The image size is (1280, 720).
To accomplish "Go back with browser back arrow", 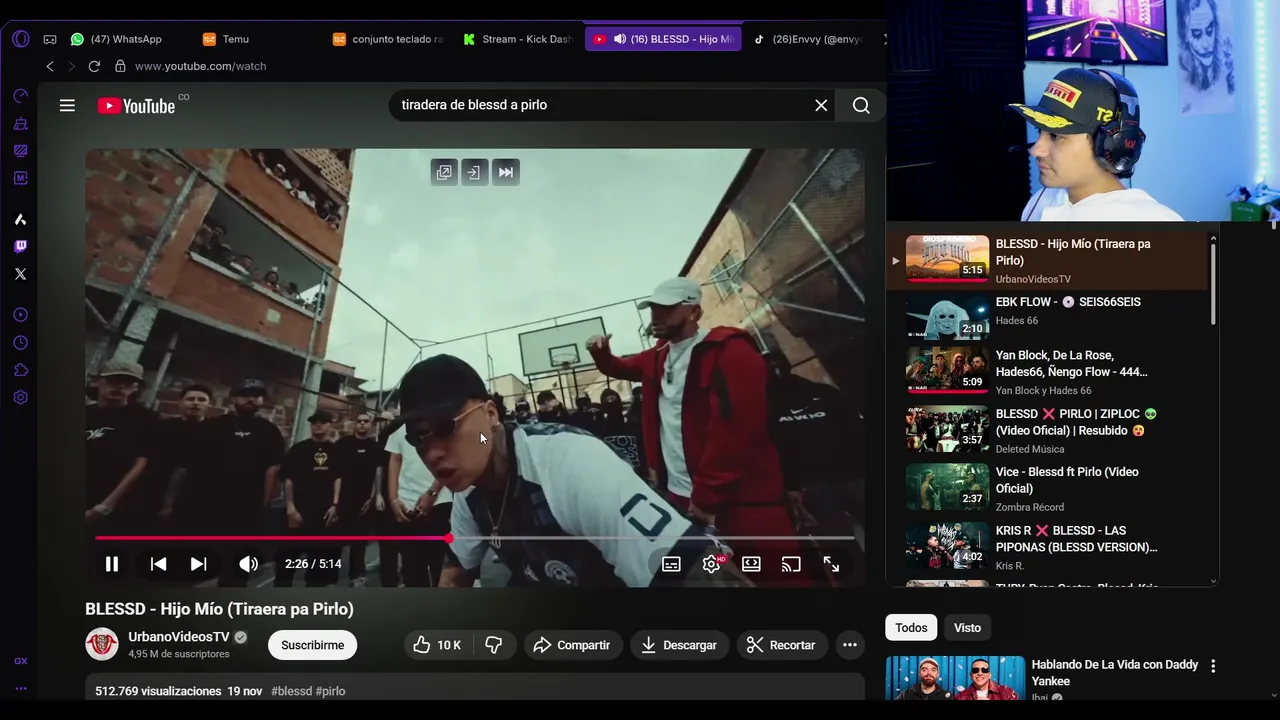I will [x=50, y=66].
